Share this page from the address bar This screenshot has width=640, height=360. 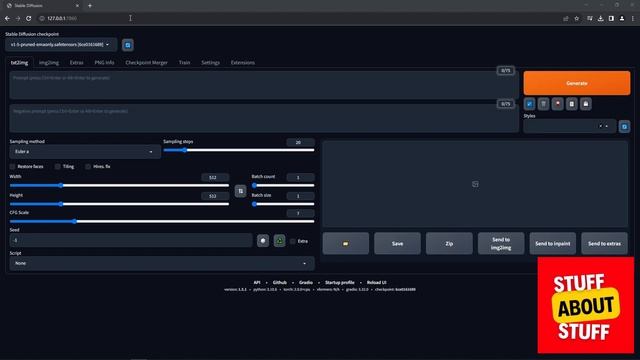coord(566,18)
